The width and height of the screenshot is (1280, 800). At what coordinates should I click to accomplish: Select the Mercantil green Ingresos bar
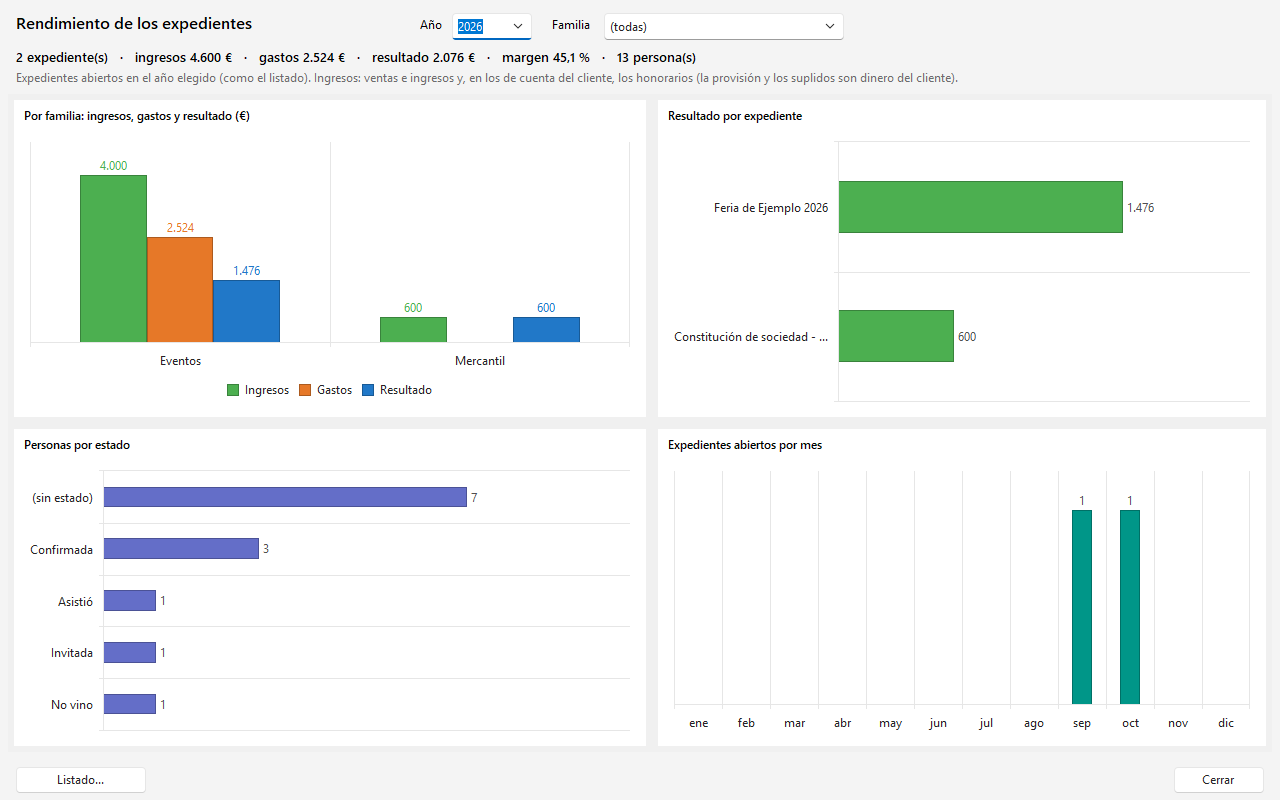413,330
